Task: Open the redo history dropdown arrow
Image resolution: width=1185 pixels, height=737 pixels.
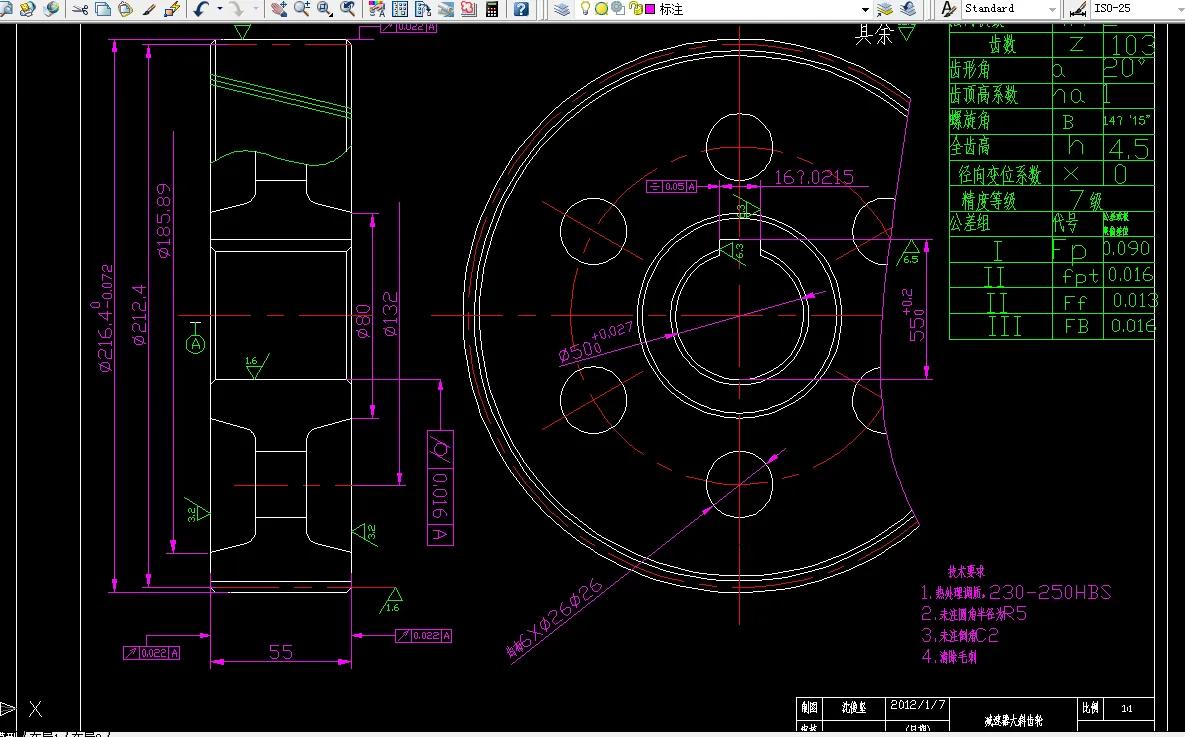Action: tap(256, 9)
